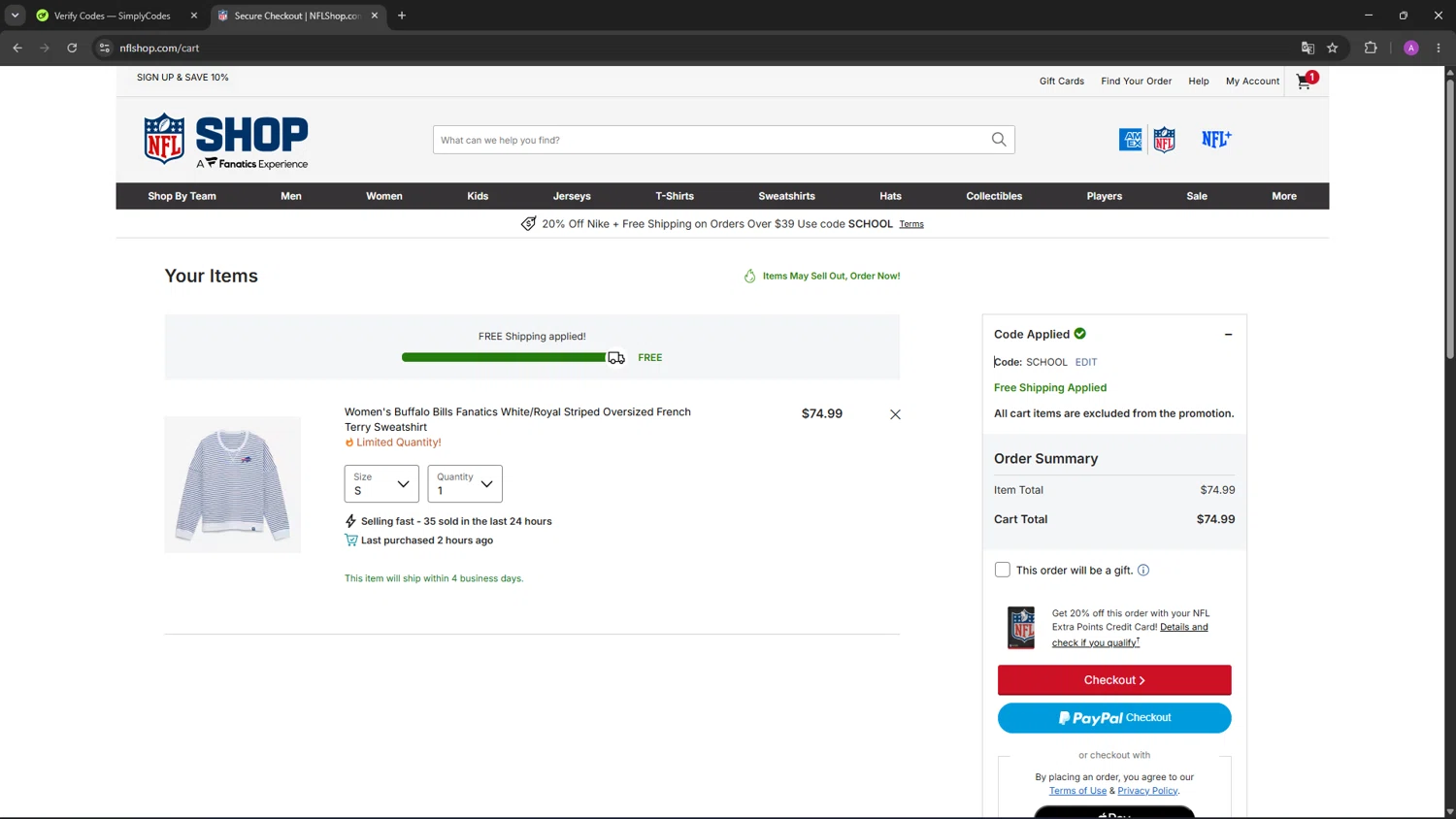Pay with PayPal Checkout button
1456x819 pixels.
(x=1114, y=718)
